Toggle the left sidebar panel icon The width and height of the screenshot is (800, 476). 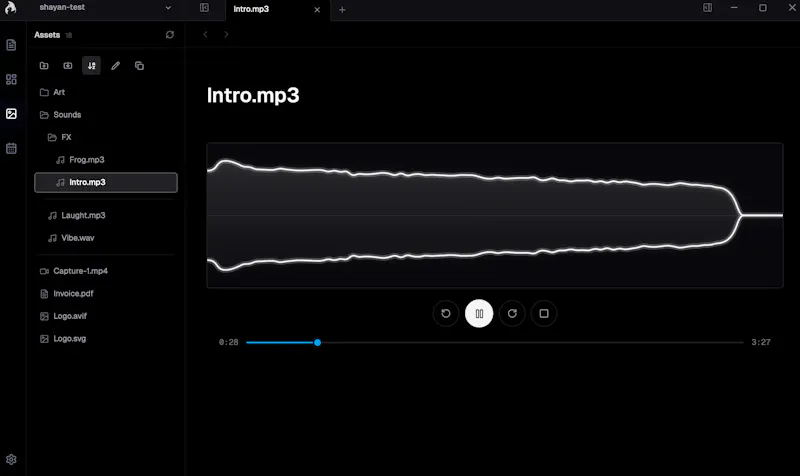204,8
